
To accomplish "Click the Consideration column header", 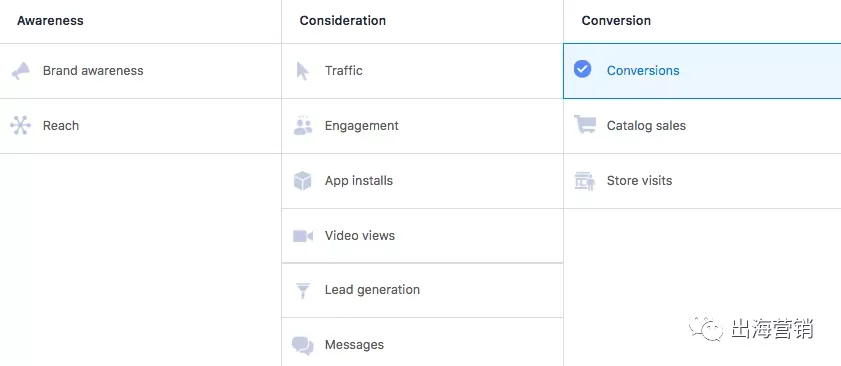I will point(343,21).
